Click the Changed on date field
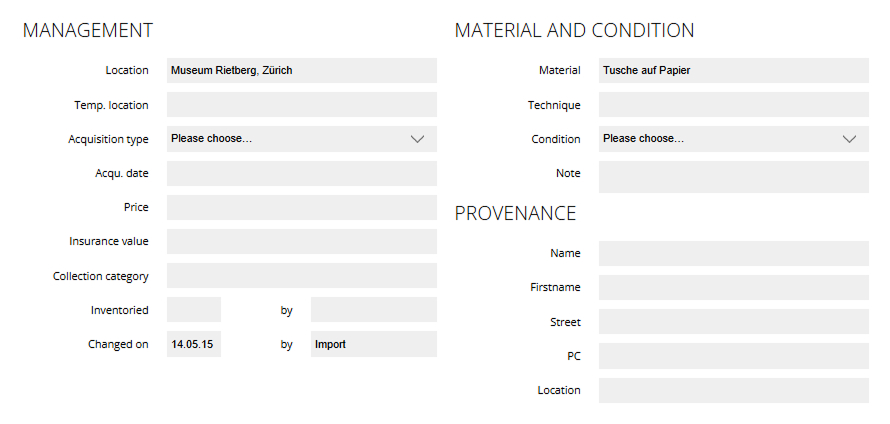This screenshot has width=890, height=424. click(193, 344)
